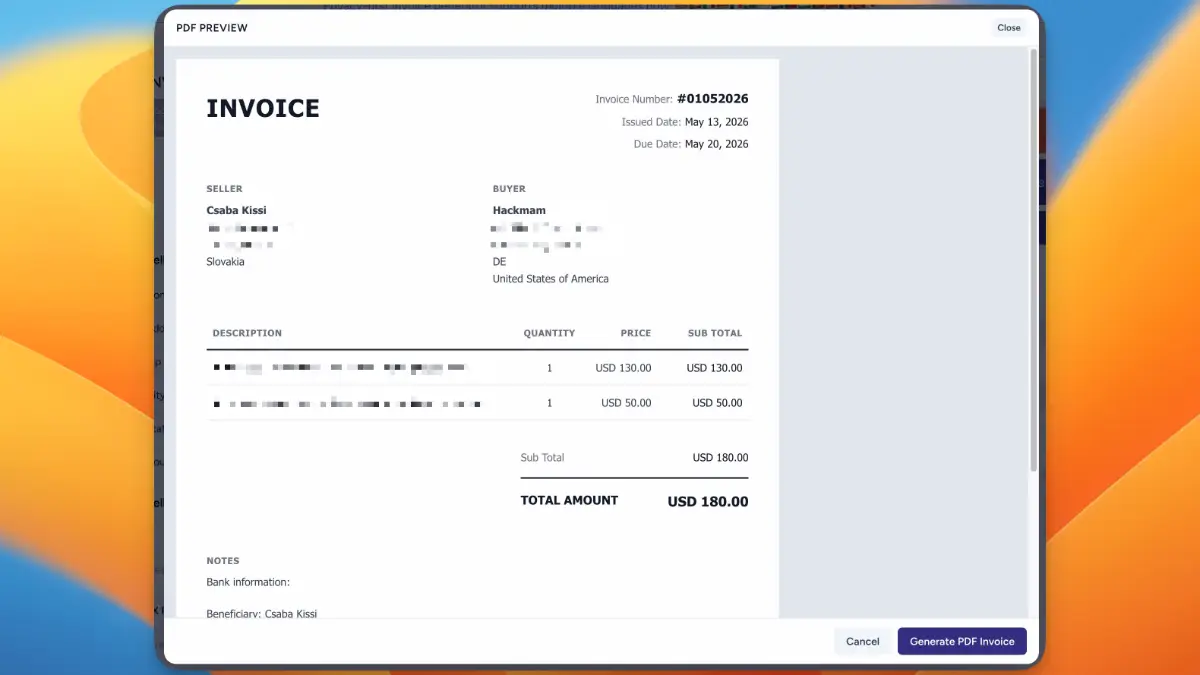The width and height of the screenshot is (1200, 675).
Task: Click the BUYER label
Action: click(x=509, y=189)
